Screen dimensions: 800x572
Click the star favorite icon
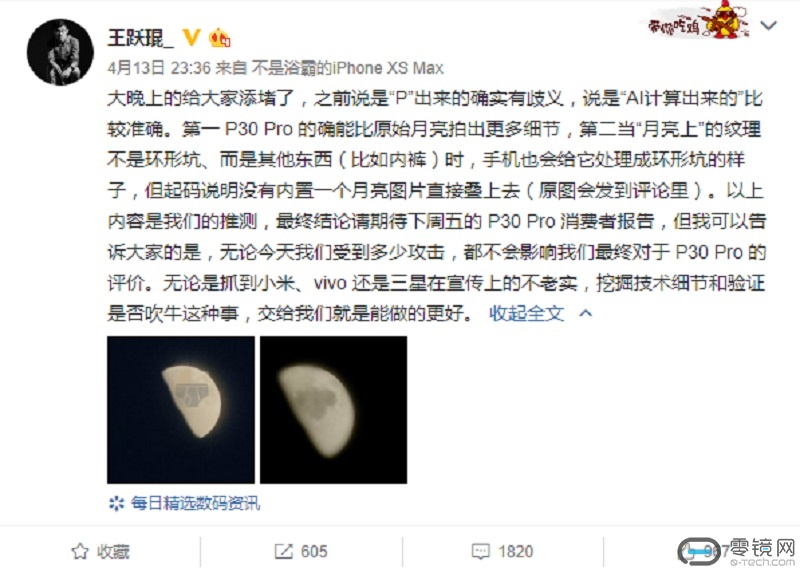80,552
